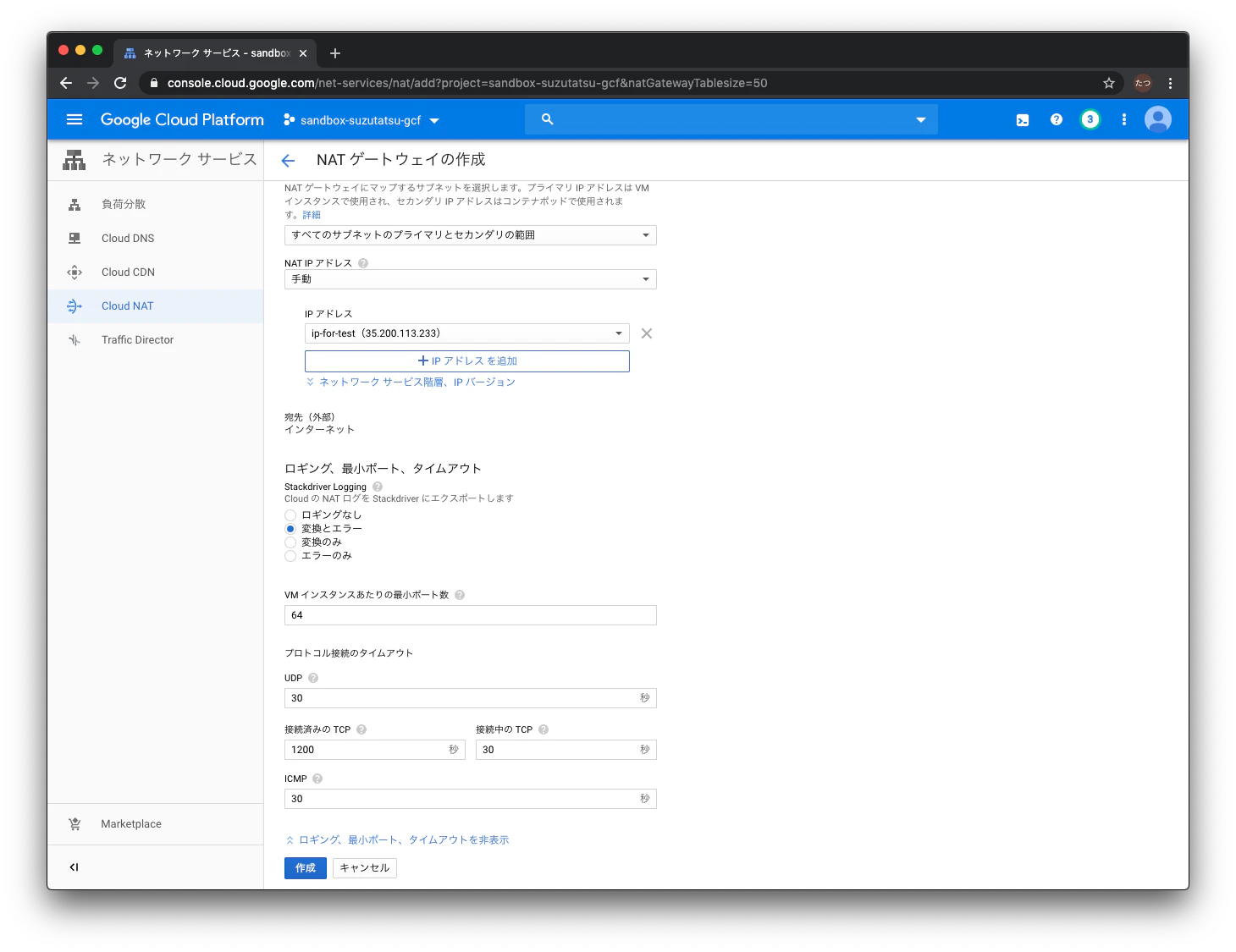The height and width of the screenshot is (952, 1236).
Task: Open the sandbox-suzutatsu-gcf project selector
Action: point(361,120)
